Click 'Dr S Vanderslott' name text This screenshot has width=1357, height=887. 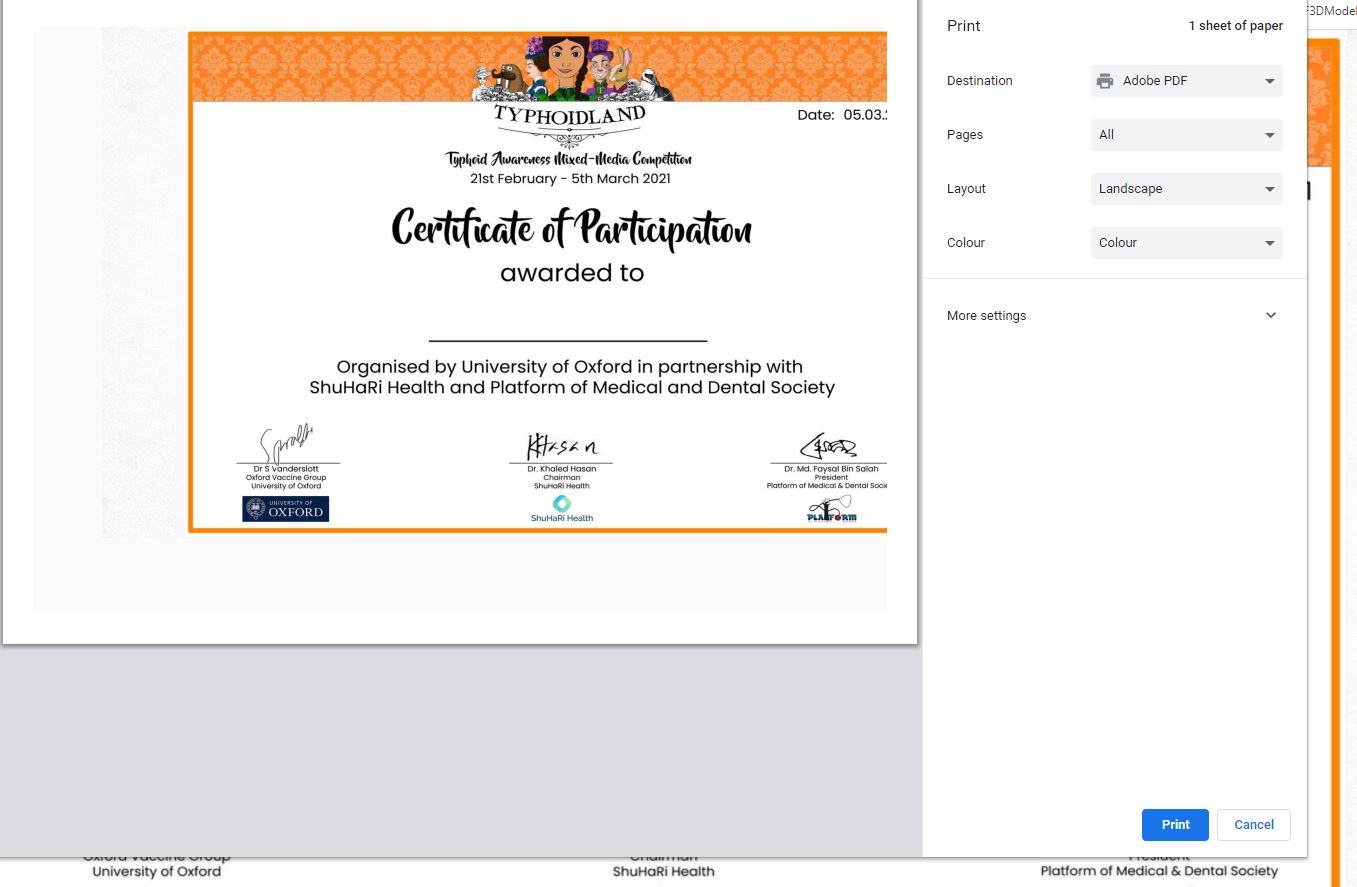[x=286, y=469]
